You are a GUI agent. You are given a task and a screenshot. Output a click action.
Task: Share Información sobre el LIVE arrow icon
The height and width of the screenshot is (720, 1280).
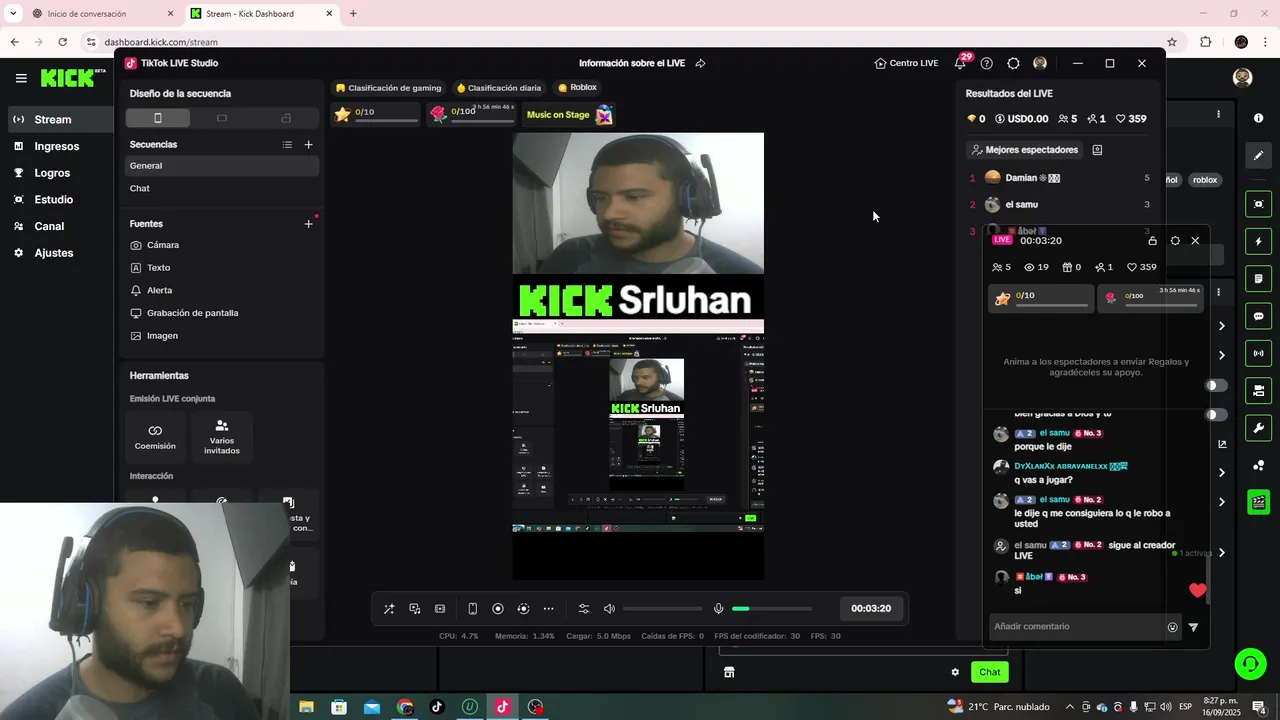[700, 63]
